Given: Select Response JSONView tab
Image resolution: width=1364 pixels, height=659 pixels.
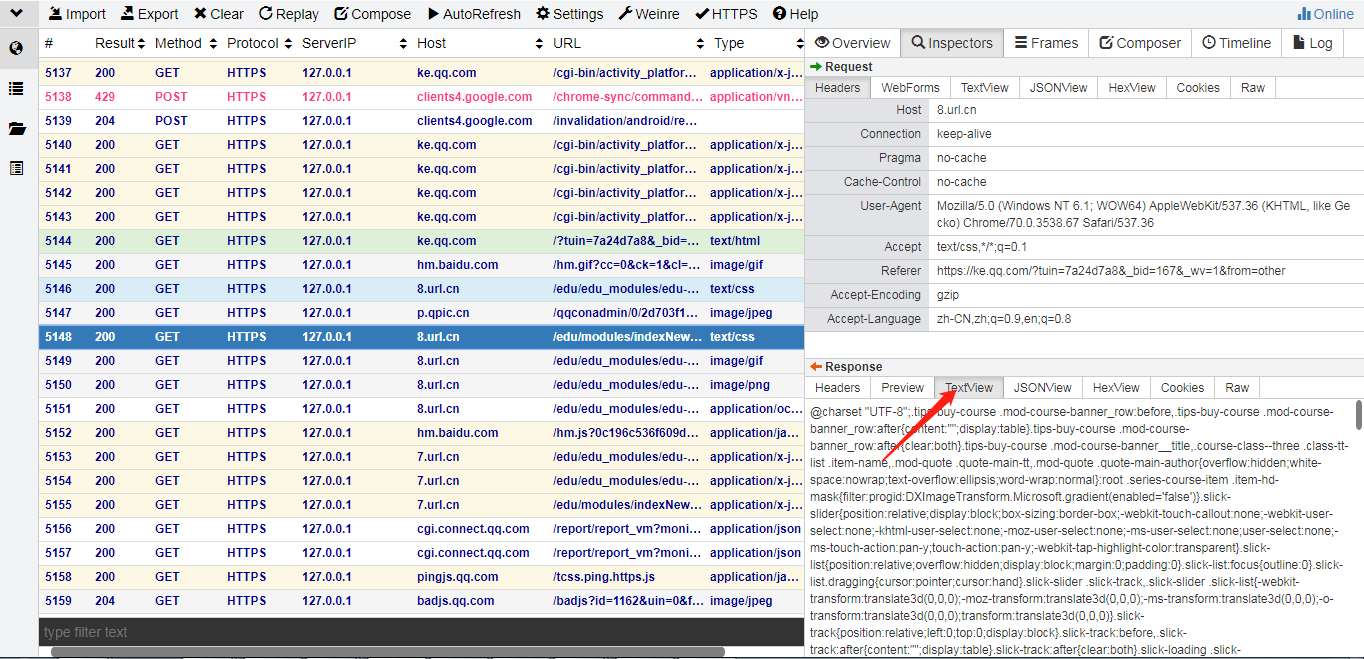Looking at the screenshot, I should click(1042, 388).
